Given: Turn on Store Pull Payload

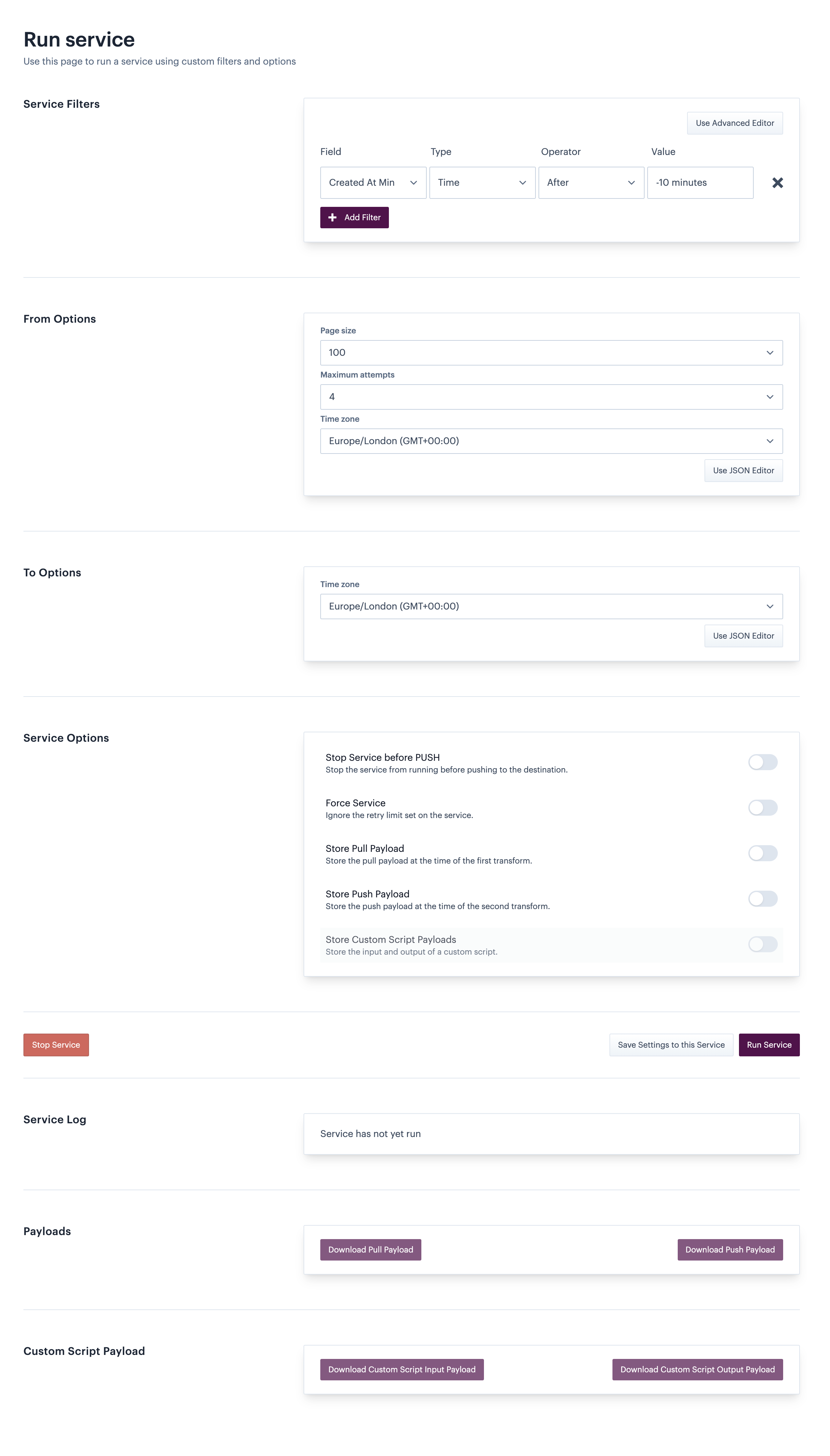Looking at the screenshot, I should click(762, 854).
